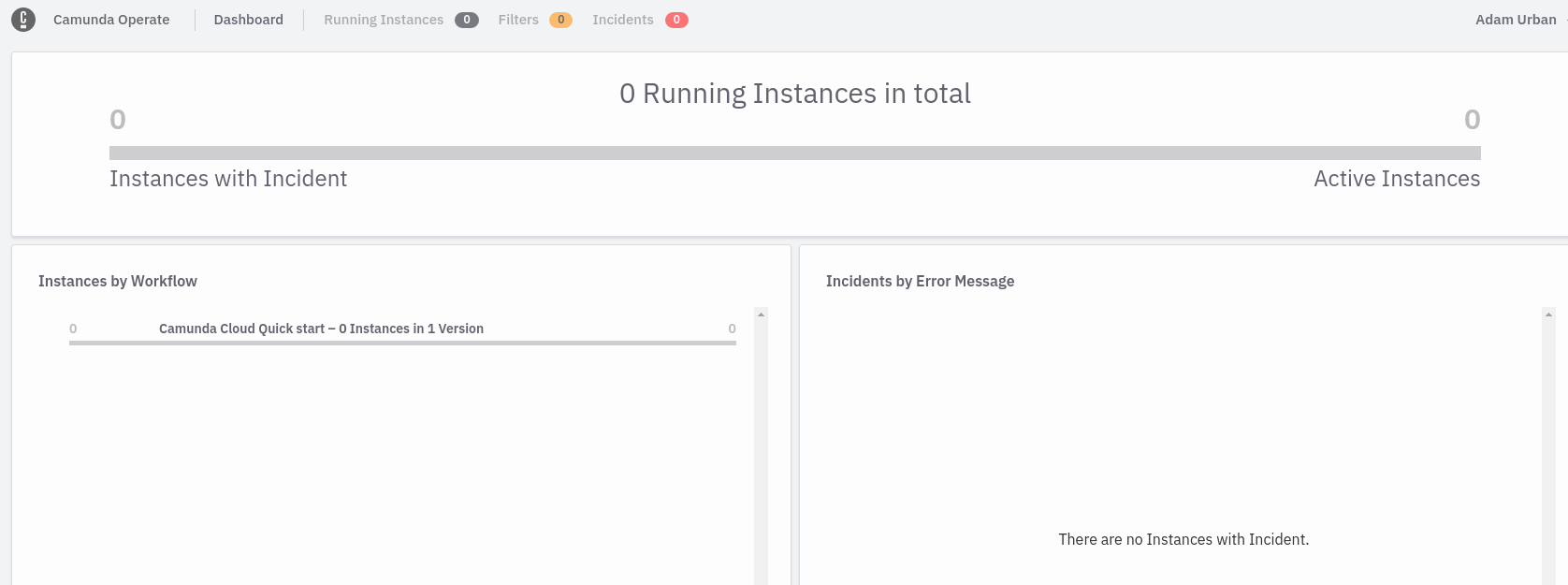Screen dimensions: 1568x585
Task: Click scroll-up arrow in Instances by Workflow panel
Action: pos(761,314)
